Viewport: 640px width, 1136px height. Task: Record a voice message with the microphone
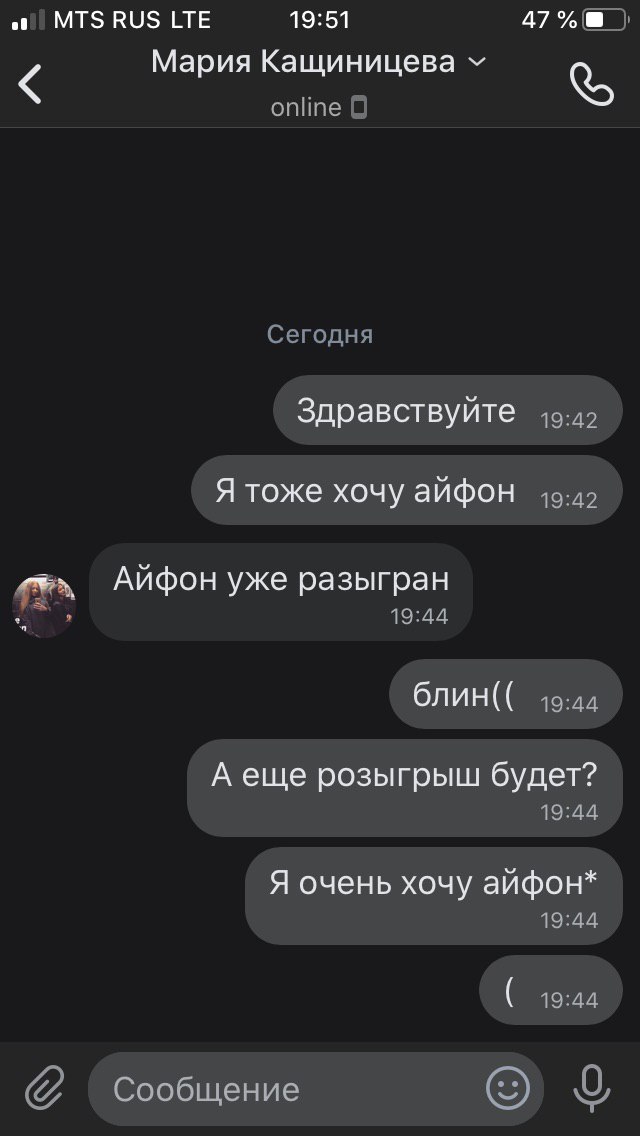pos(591,1088)
